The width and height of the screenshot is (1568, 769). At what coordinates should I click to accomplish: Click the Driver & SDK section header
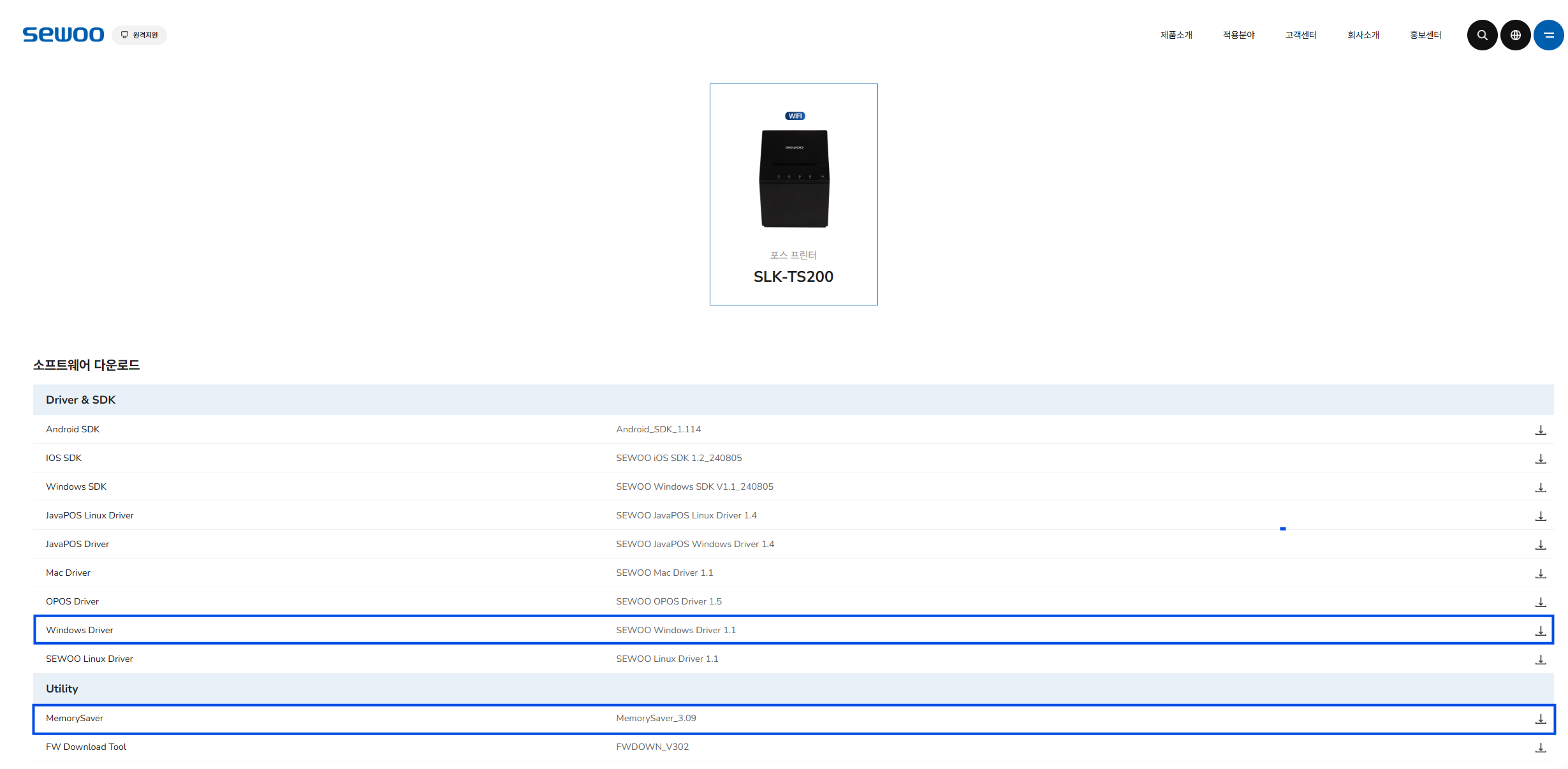[793, 400]
